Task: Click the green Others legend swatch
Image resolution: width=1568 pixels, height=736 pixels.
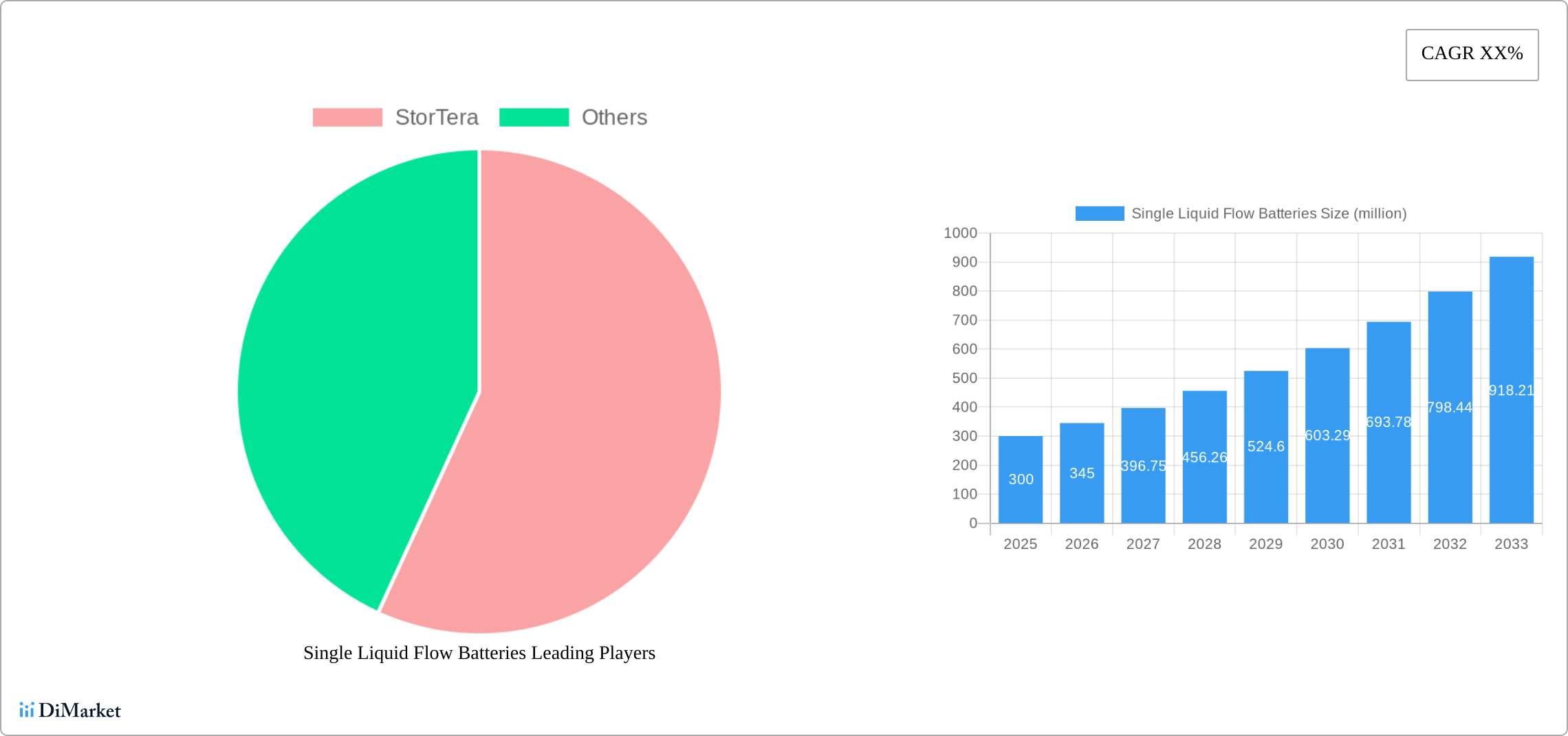Action: (534, 118)
